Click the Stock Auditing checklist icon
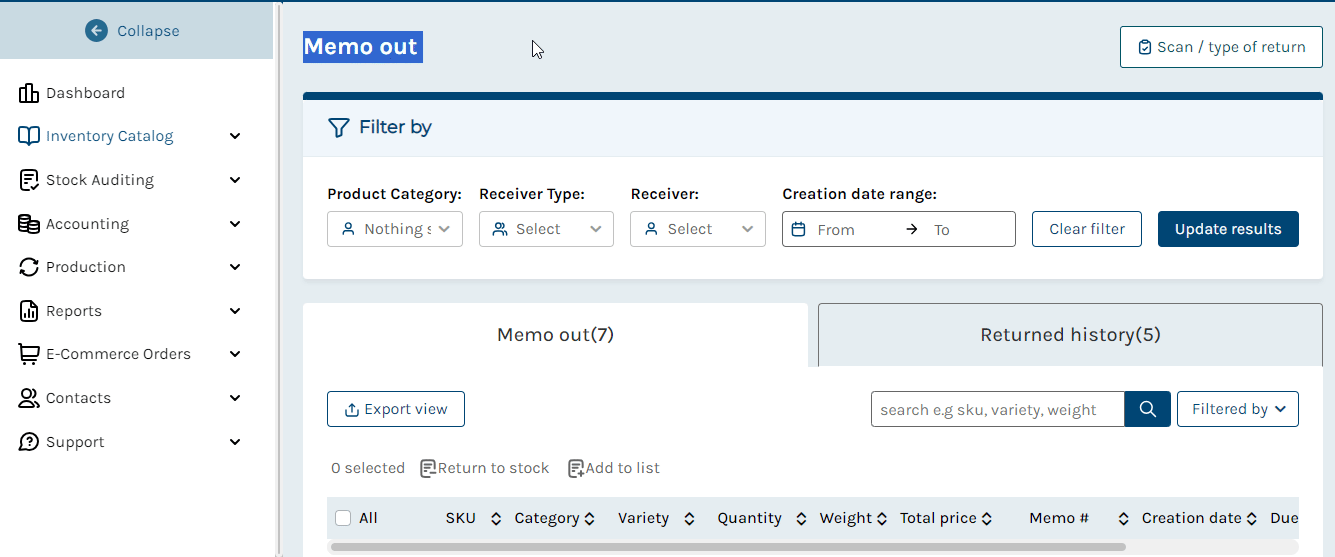The width and height of the screenshot is (1335, 557). pos(29,180)
